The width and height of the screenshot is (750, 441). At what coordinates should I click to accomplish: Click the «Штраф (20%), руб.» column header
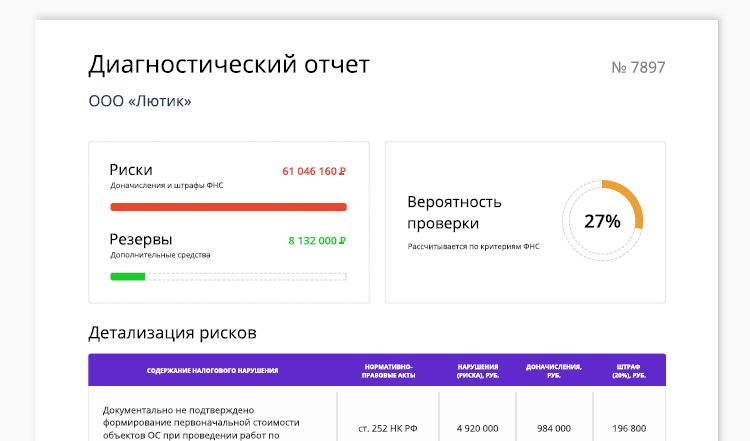click(628, 370)
